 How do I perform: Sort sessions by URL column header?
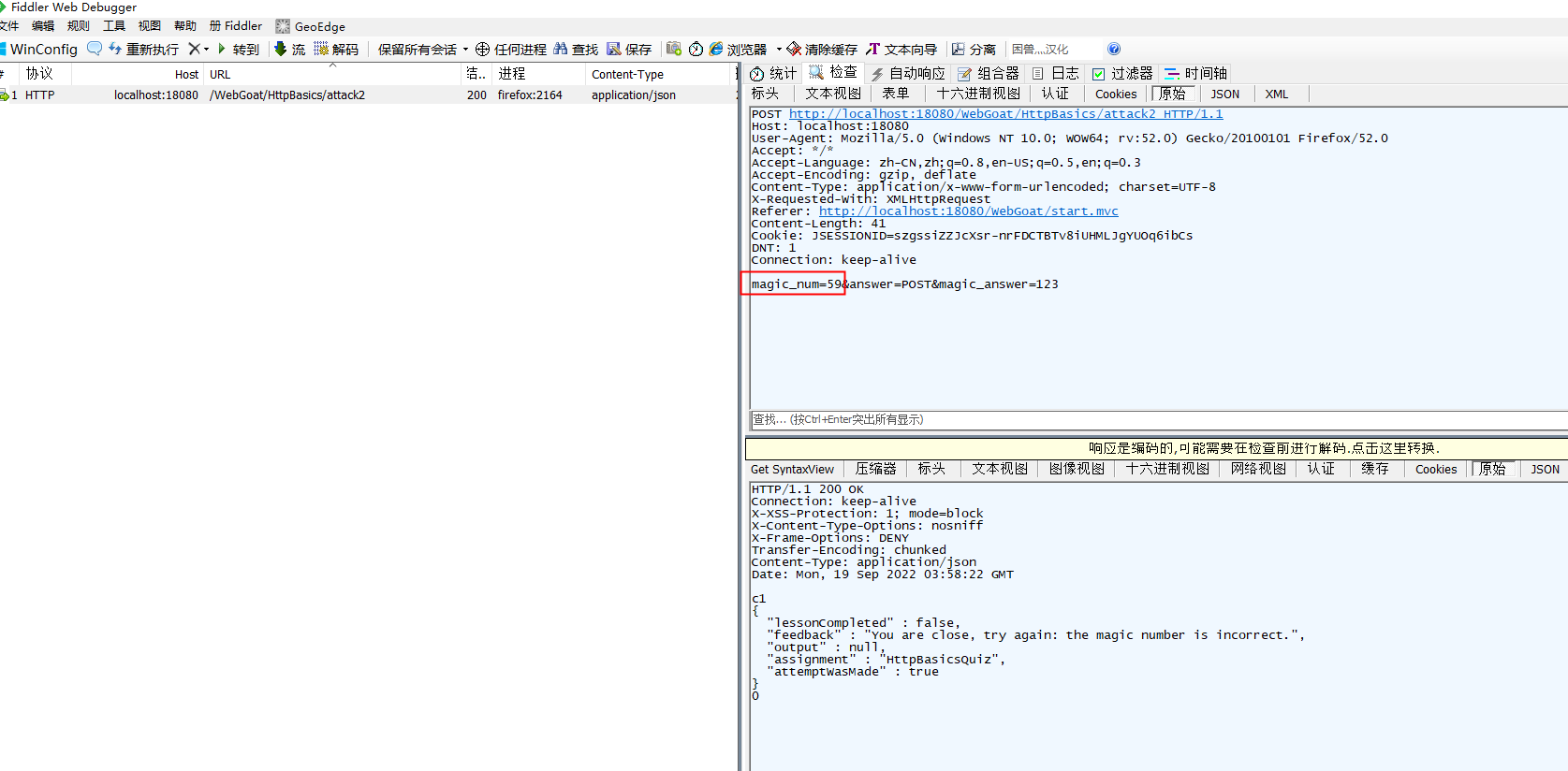click(333, 74)
